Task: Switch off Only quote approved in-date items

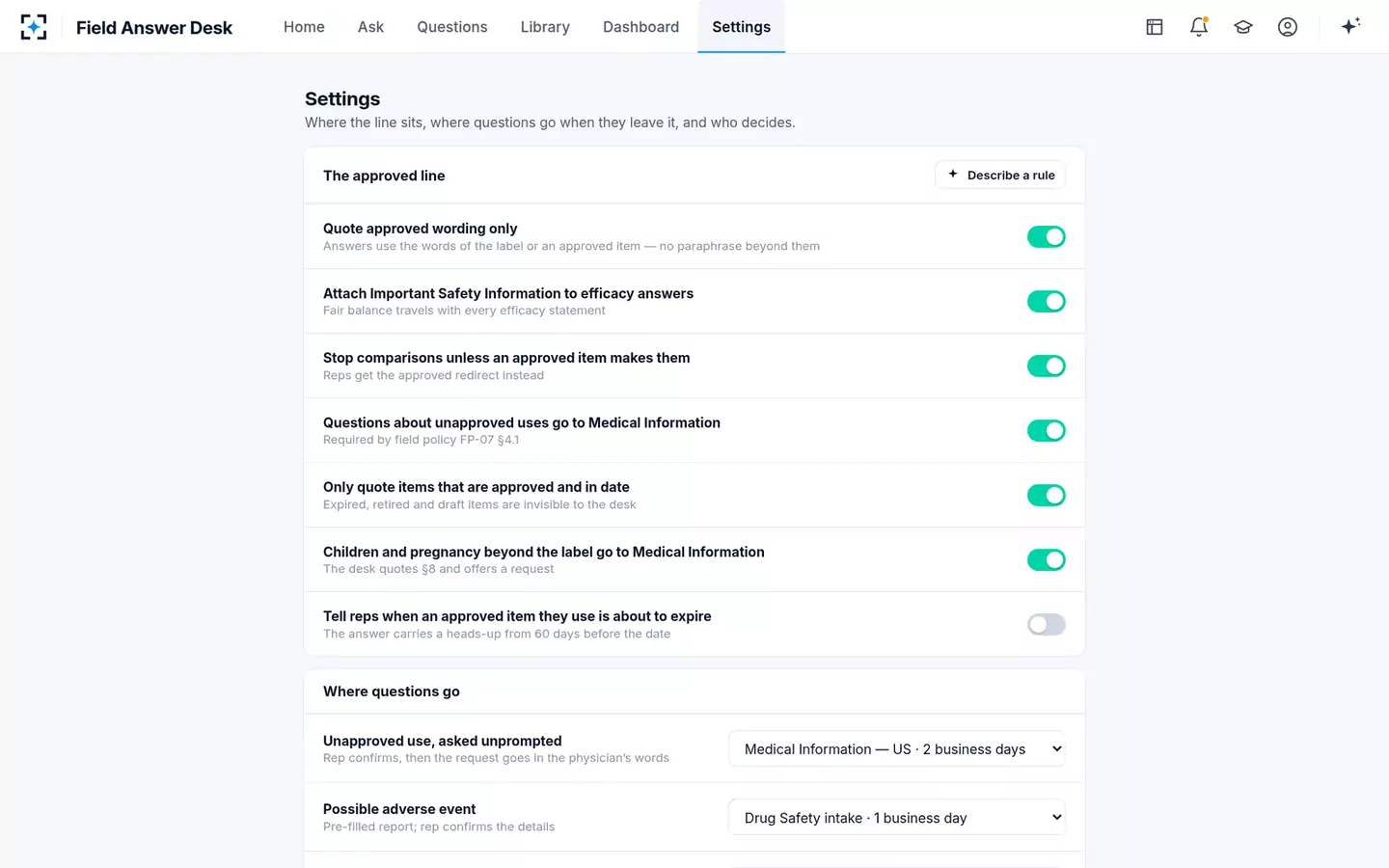Action: tap(1047, 496)
